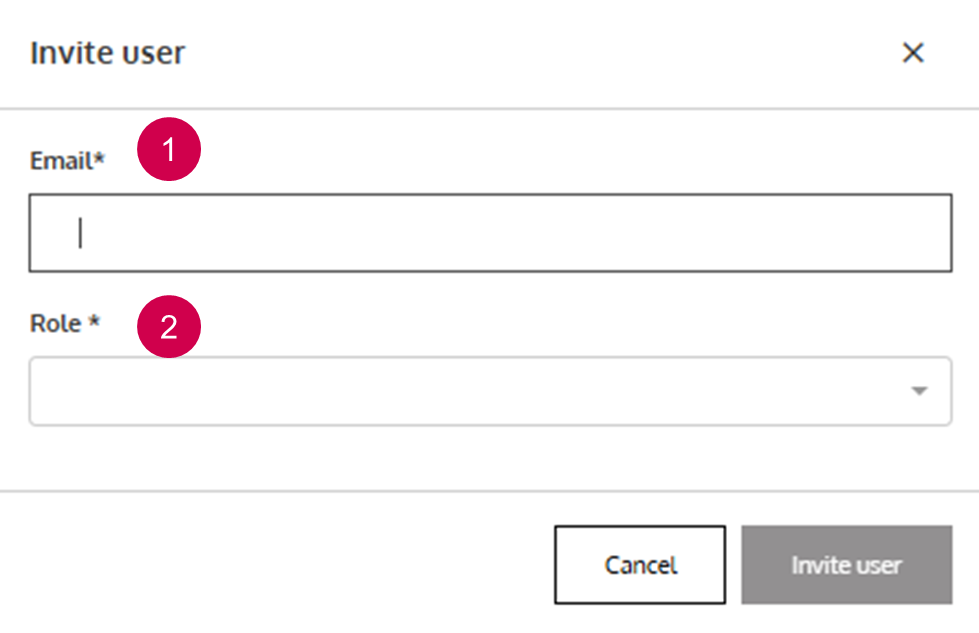Focus the Email input field
The height and width of the screenshot is (633, 979).
click(x=490, y=233)
